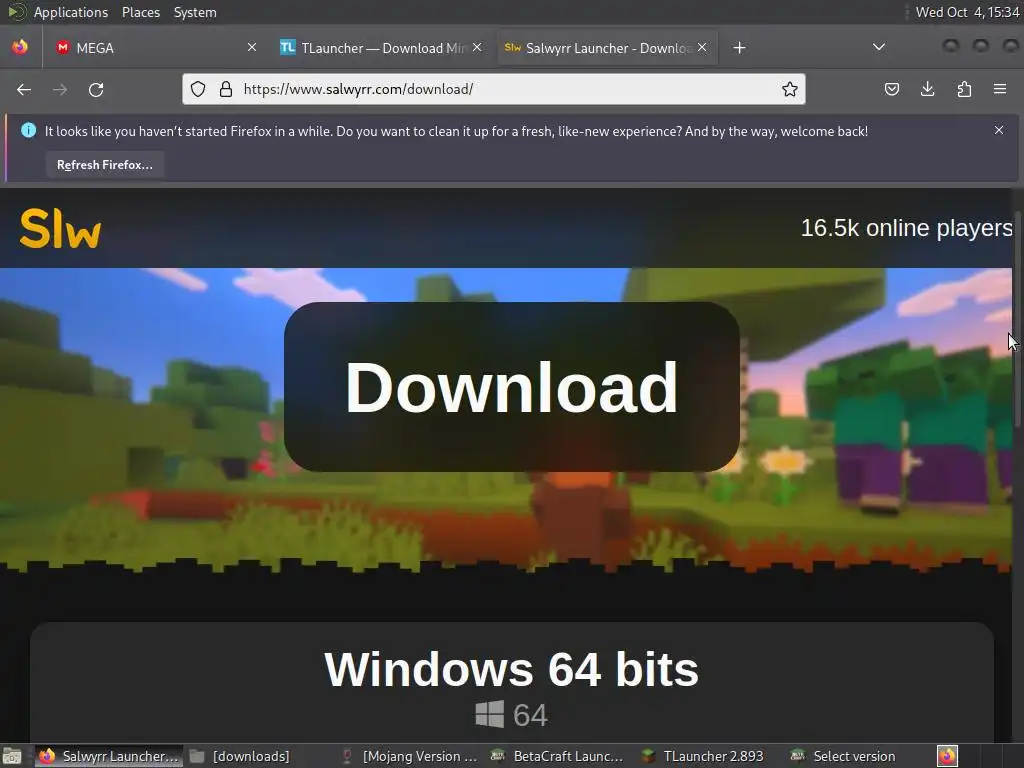Click the Refresh Firefox button
This screenshot has height=768, width=1024.
104,165
